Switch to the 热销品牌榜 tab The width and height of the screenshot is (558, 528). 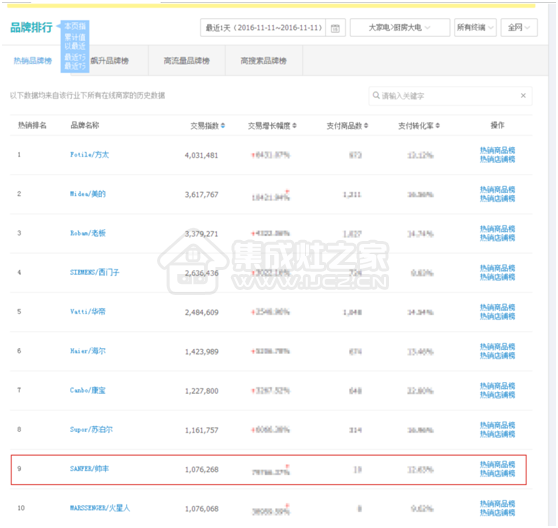(33, 61)
